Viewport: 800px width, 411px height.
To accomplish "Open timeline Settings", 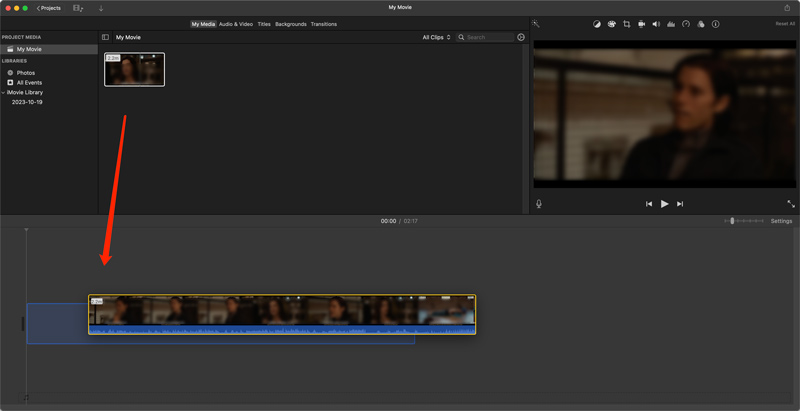I will (x=781, y=221).
